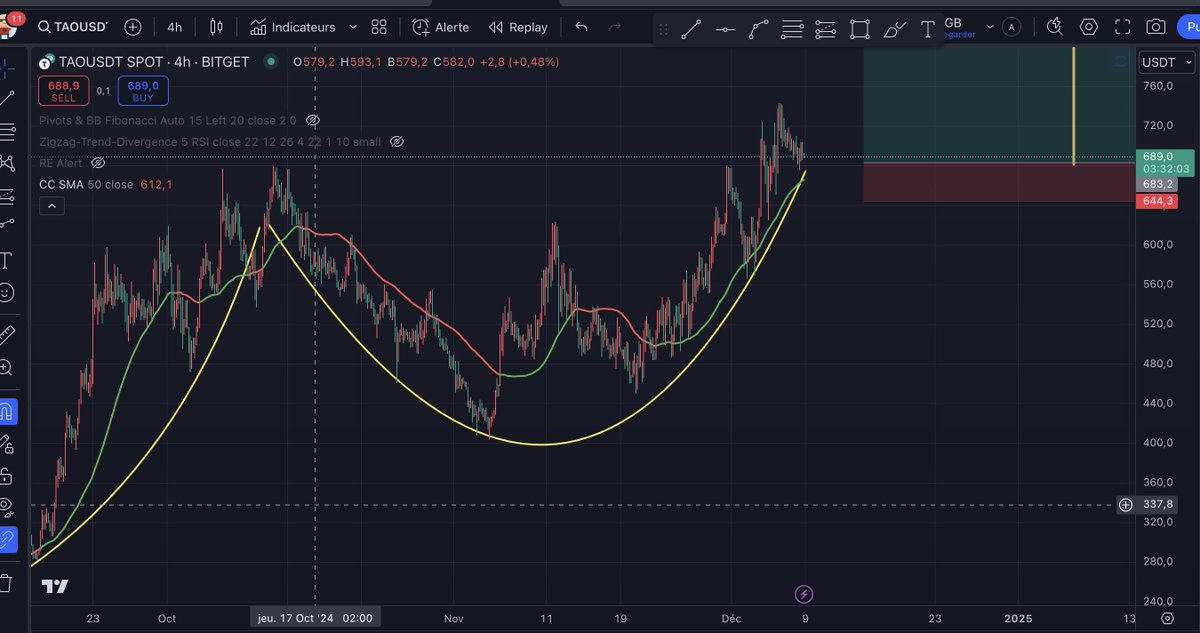This screenshot has width=1200, height=633.
Task: Toggle lock all drawings
Action: pyautogui.click(x=6, y=475)
